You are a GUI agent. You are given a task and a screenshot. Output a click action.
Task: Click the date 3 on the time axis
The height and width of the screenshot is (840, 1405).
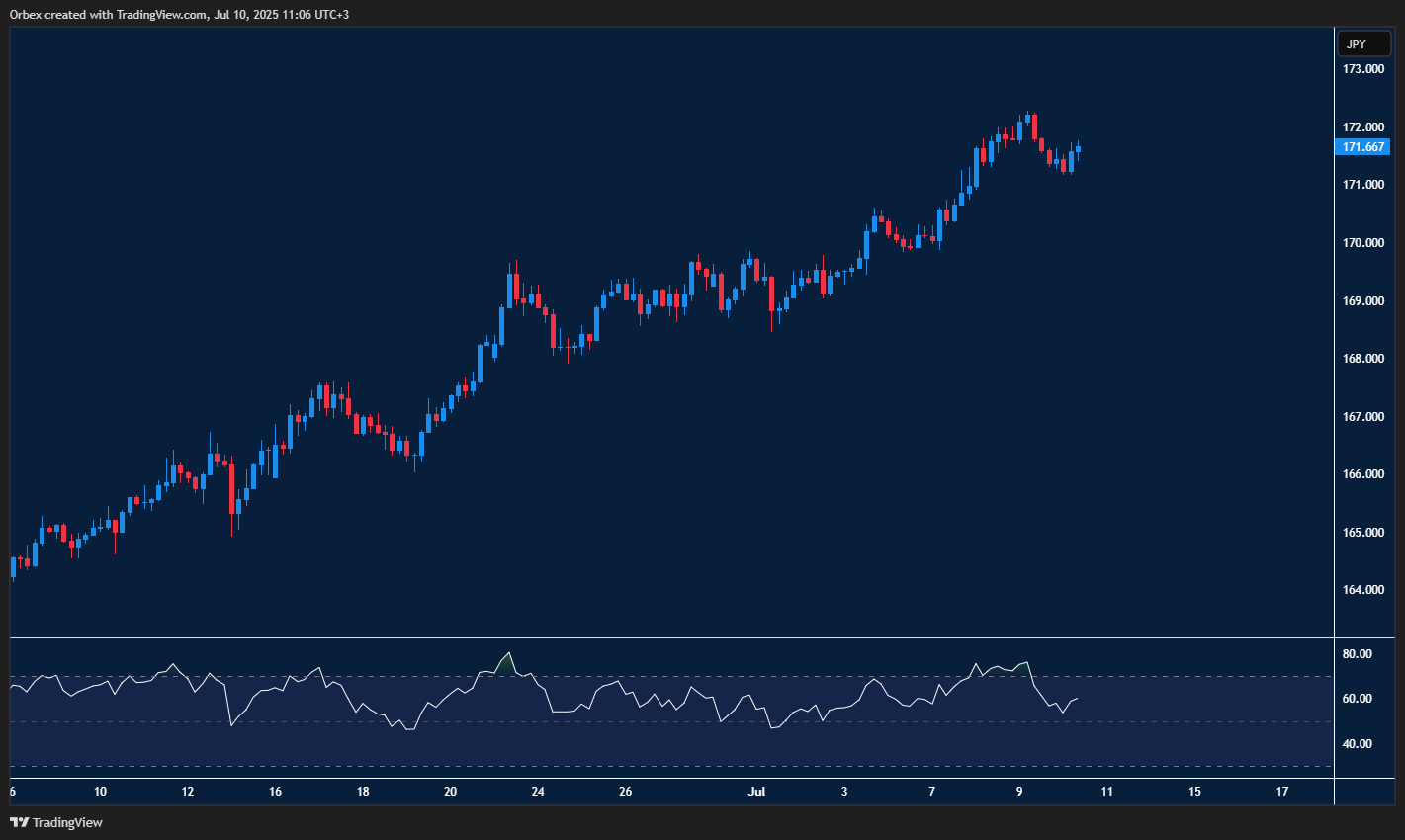843,791
